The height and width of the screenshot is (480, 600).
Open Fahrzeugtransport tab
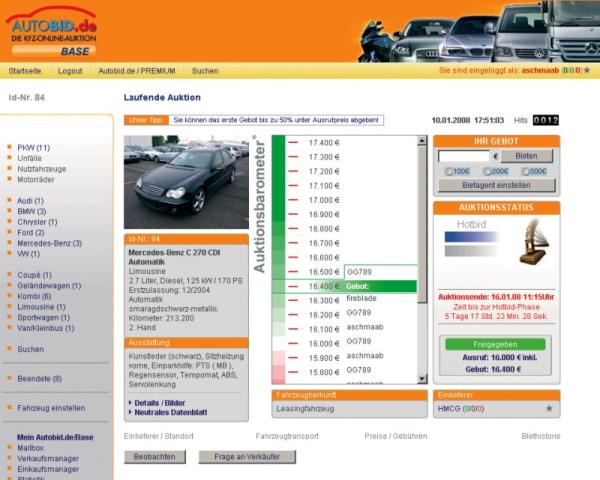[x=287, y=436]
